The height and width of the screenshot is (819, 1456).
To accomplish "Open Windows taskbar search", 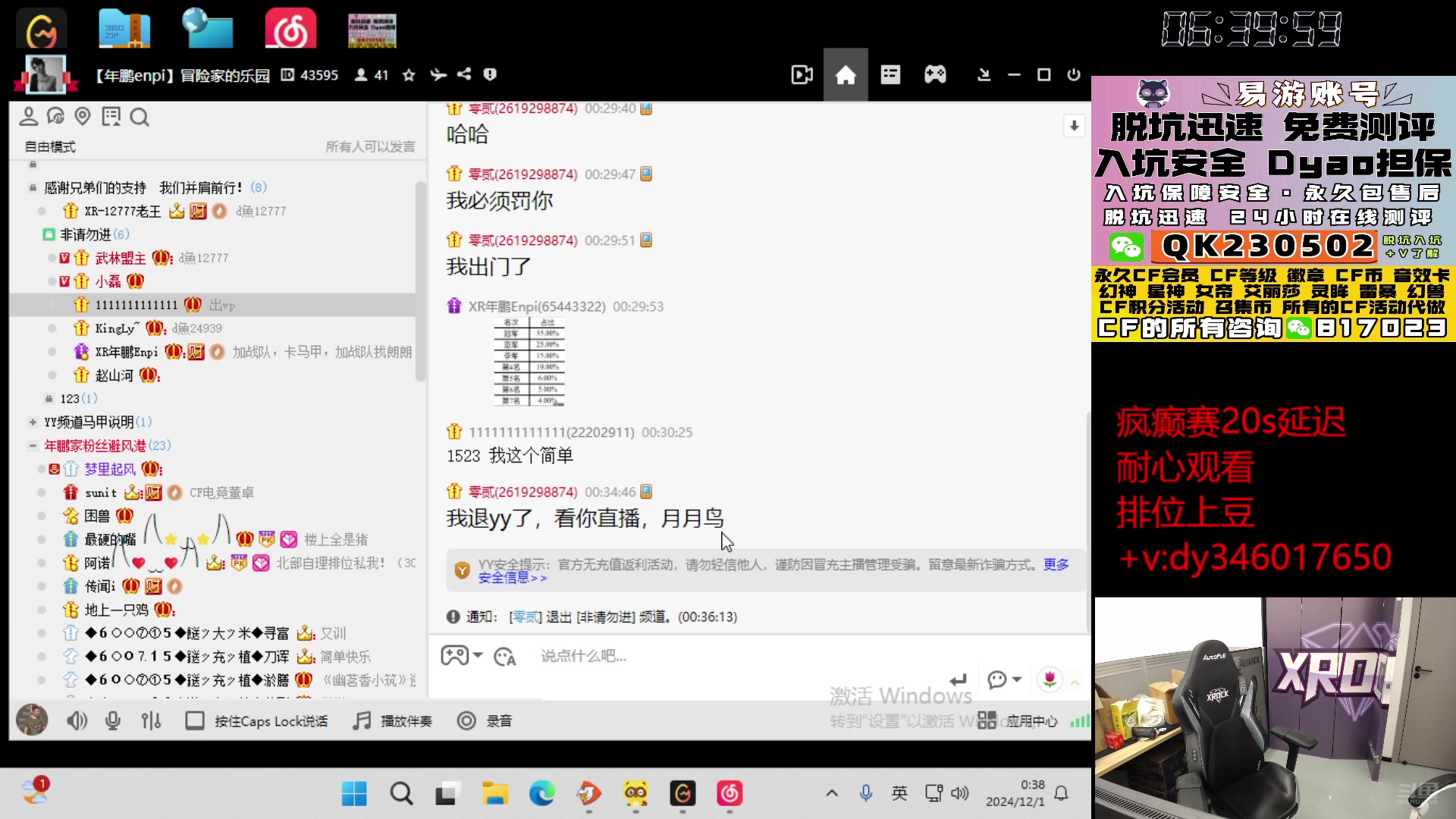I will click(401, 794).
